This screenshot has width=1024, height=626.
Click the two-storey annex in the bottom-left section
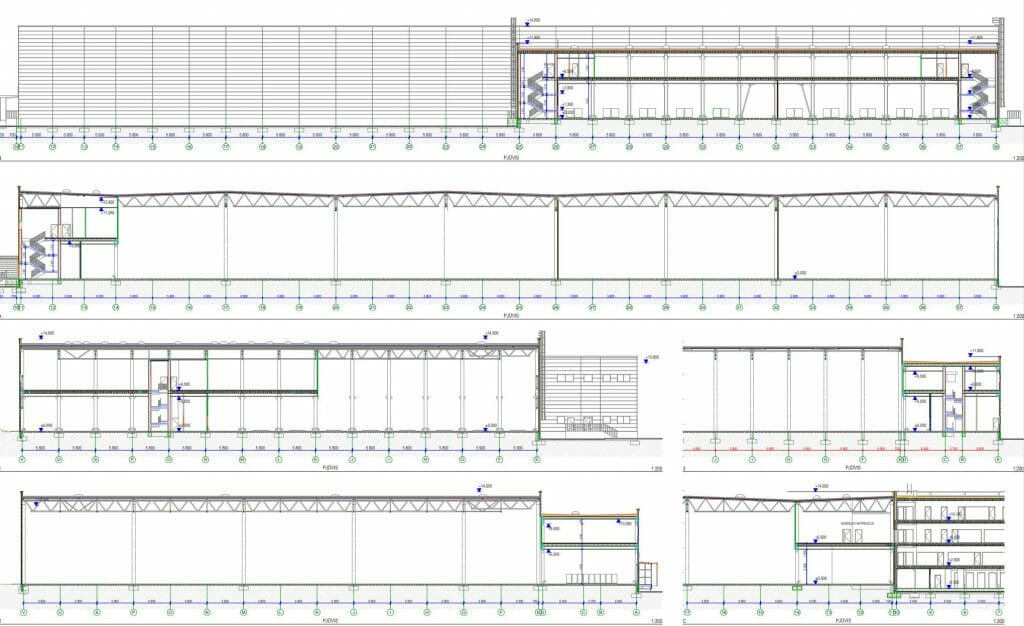click(x=590, y=550)
